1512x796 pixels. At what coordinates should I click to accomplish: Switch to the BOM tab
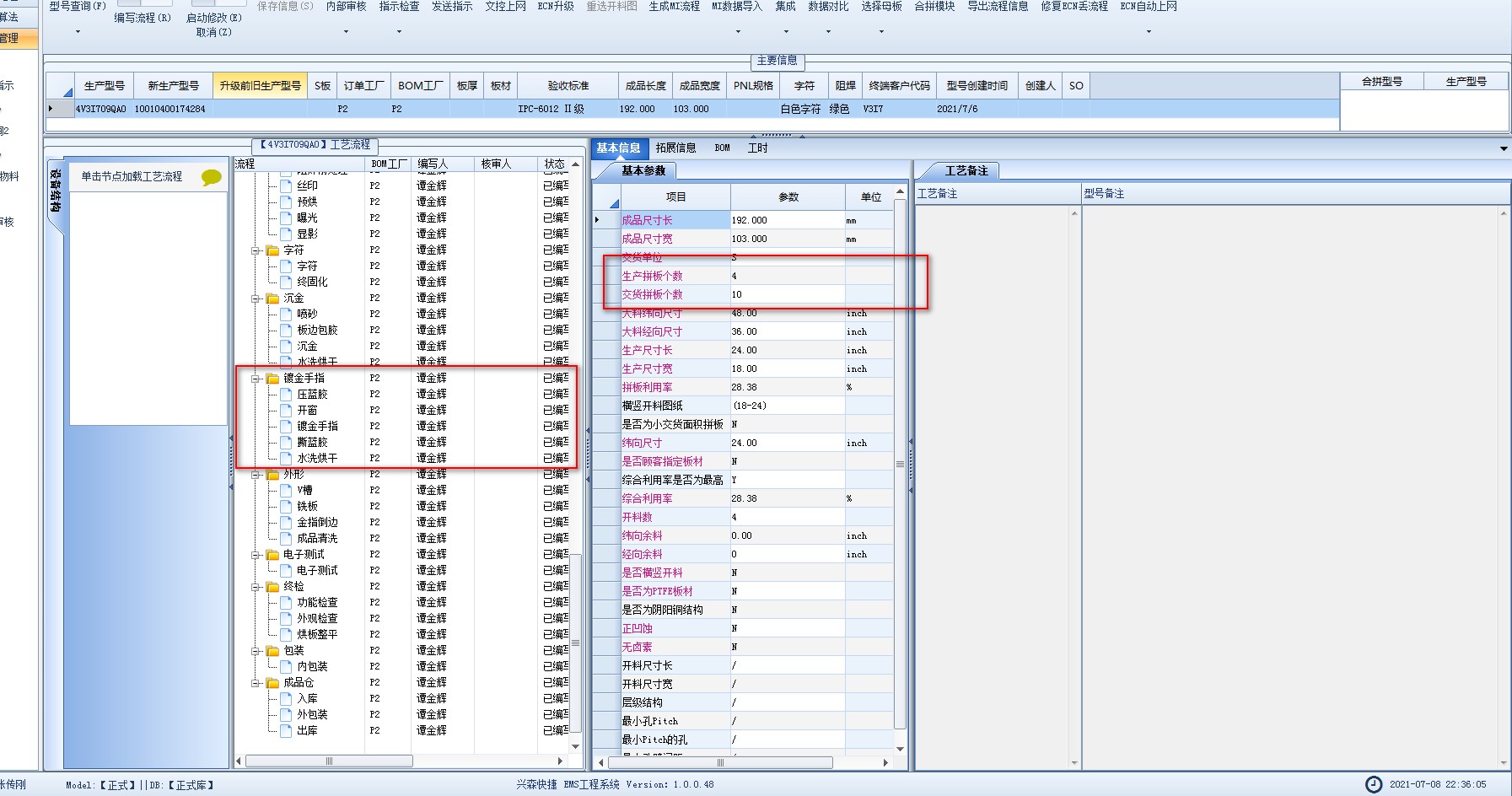click(x=722, y=148)
